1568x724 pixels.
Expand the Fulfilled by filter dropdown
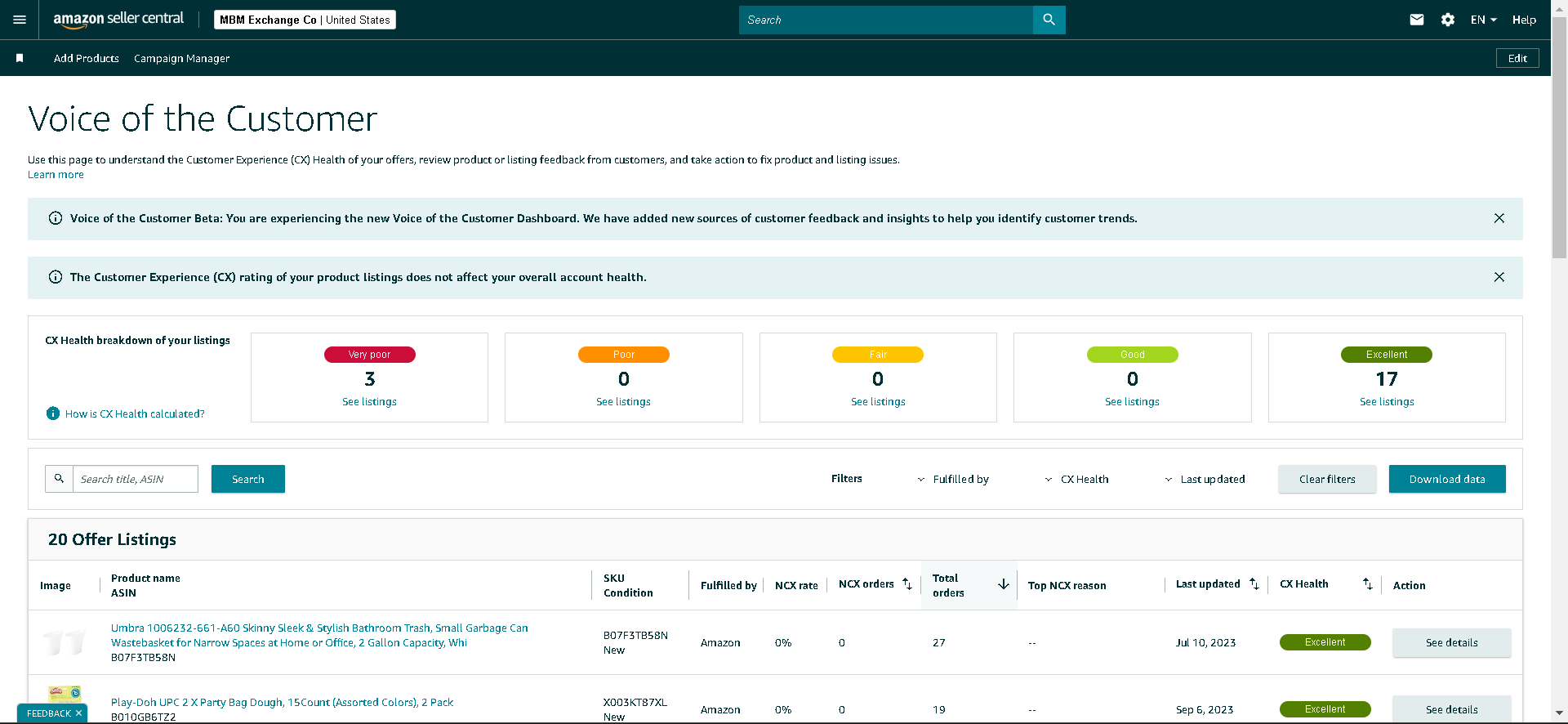pos(953,479)
